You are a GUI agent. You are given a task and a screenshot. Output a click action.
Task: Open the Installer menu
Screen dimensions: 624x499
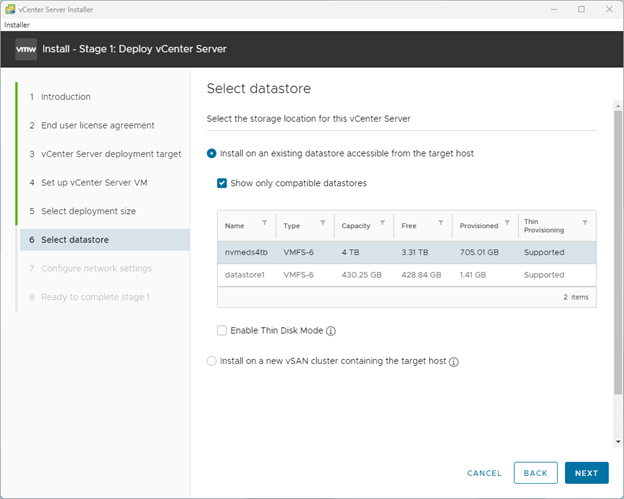coord(17,25)
